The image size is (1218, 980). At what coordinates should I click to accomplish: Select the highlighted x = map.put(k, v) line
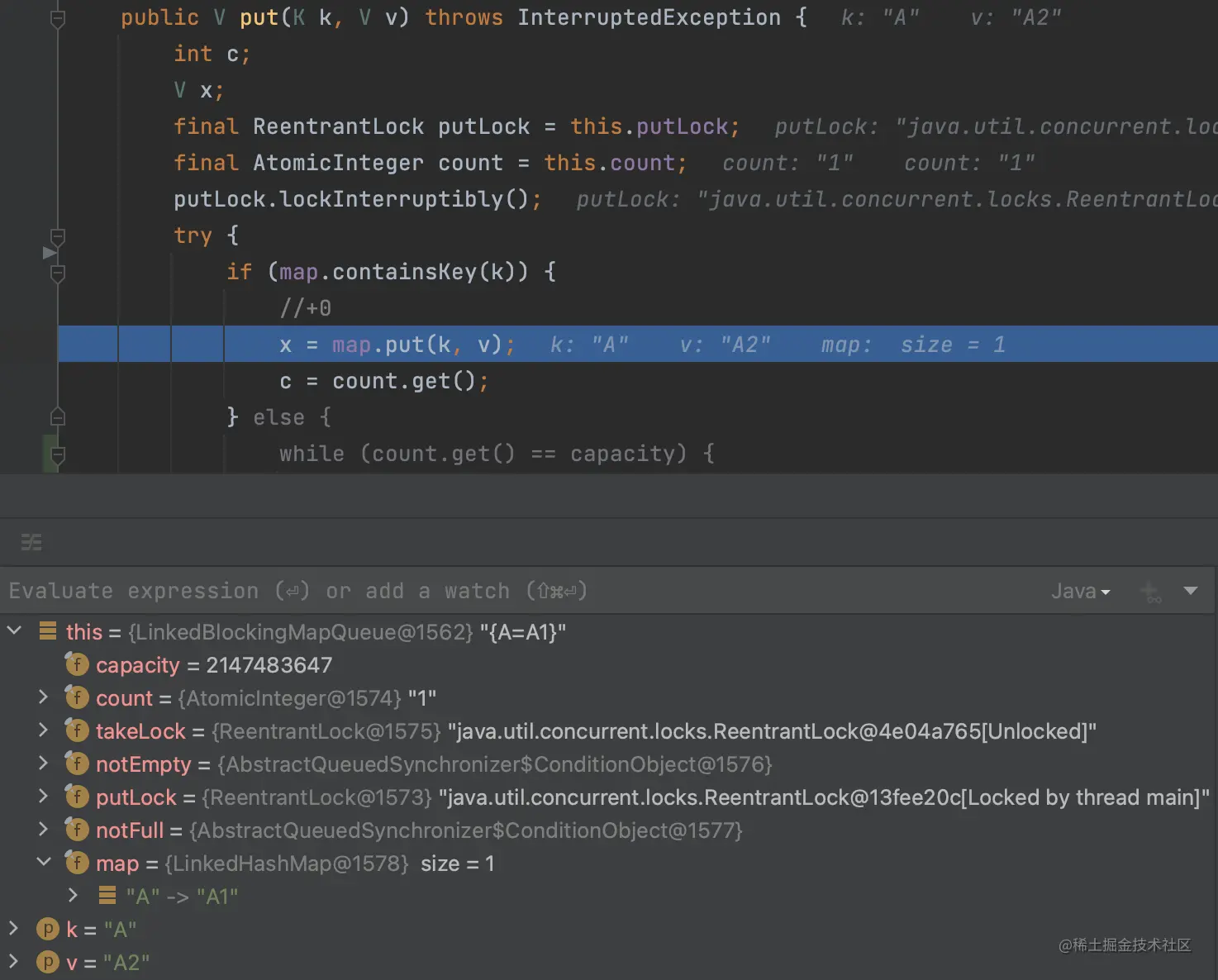[638, 344]
